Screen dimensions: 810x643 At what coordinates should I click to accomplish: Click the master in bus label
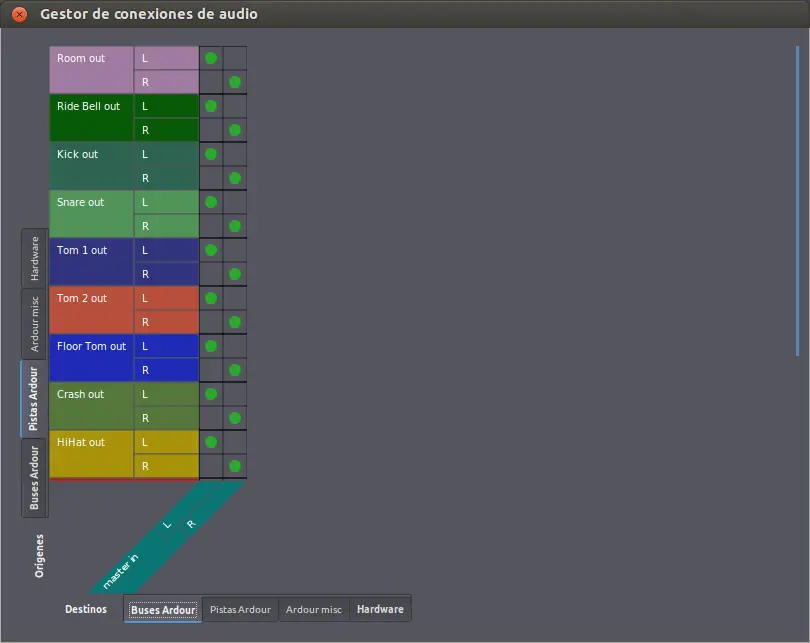[120, 571]
